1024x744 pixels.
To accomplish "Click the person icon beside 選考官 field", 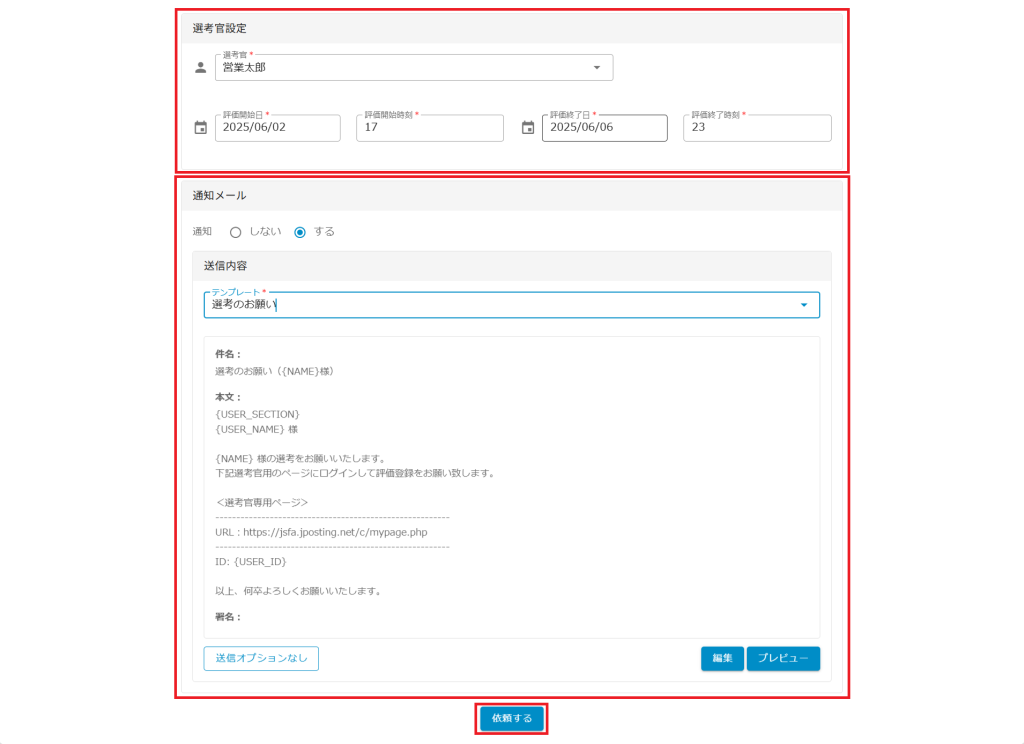I will tap(200, 68).
